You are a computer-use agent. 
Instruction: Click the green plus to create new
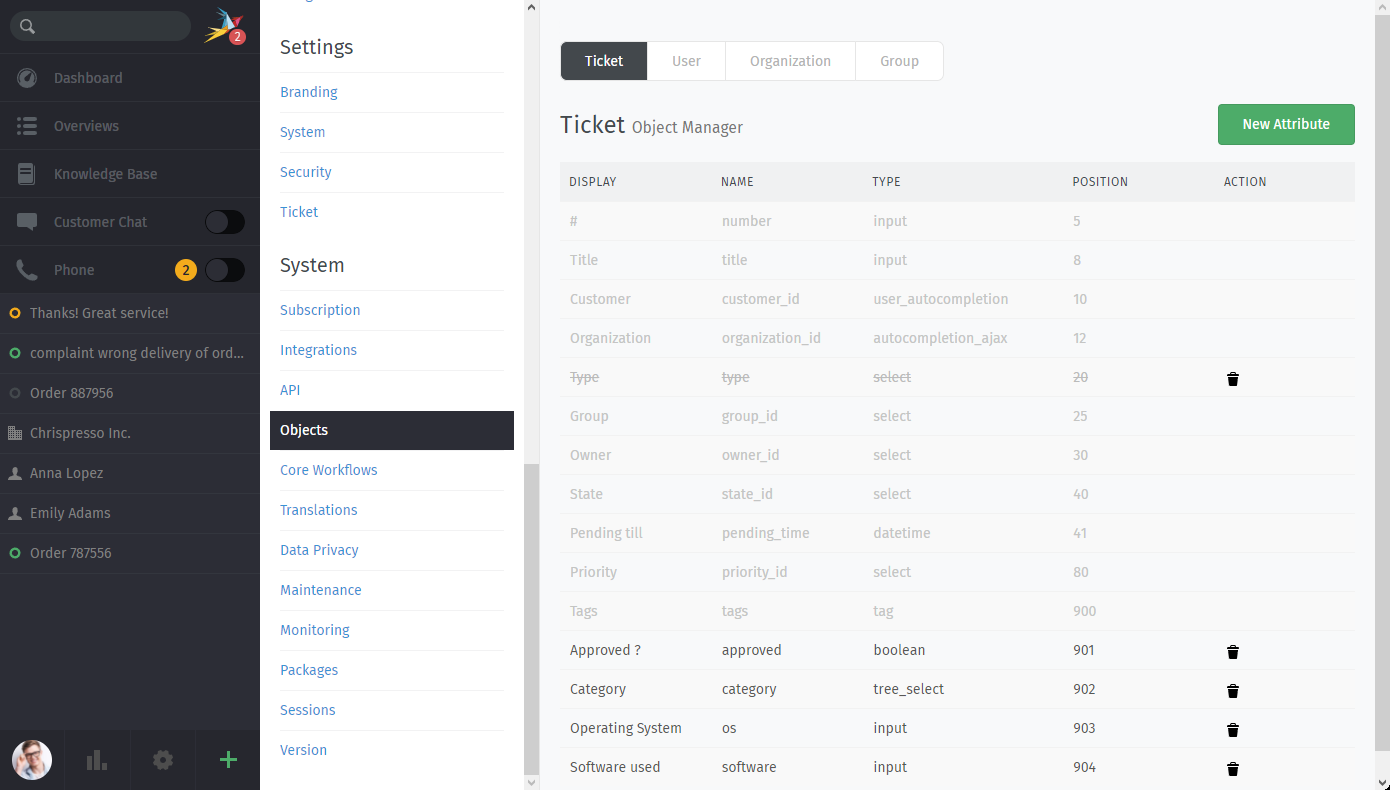228,760
